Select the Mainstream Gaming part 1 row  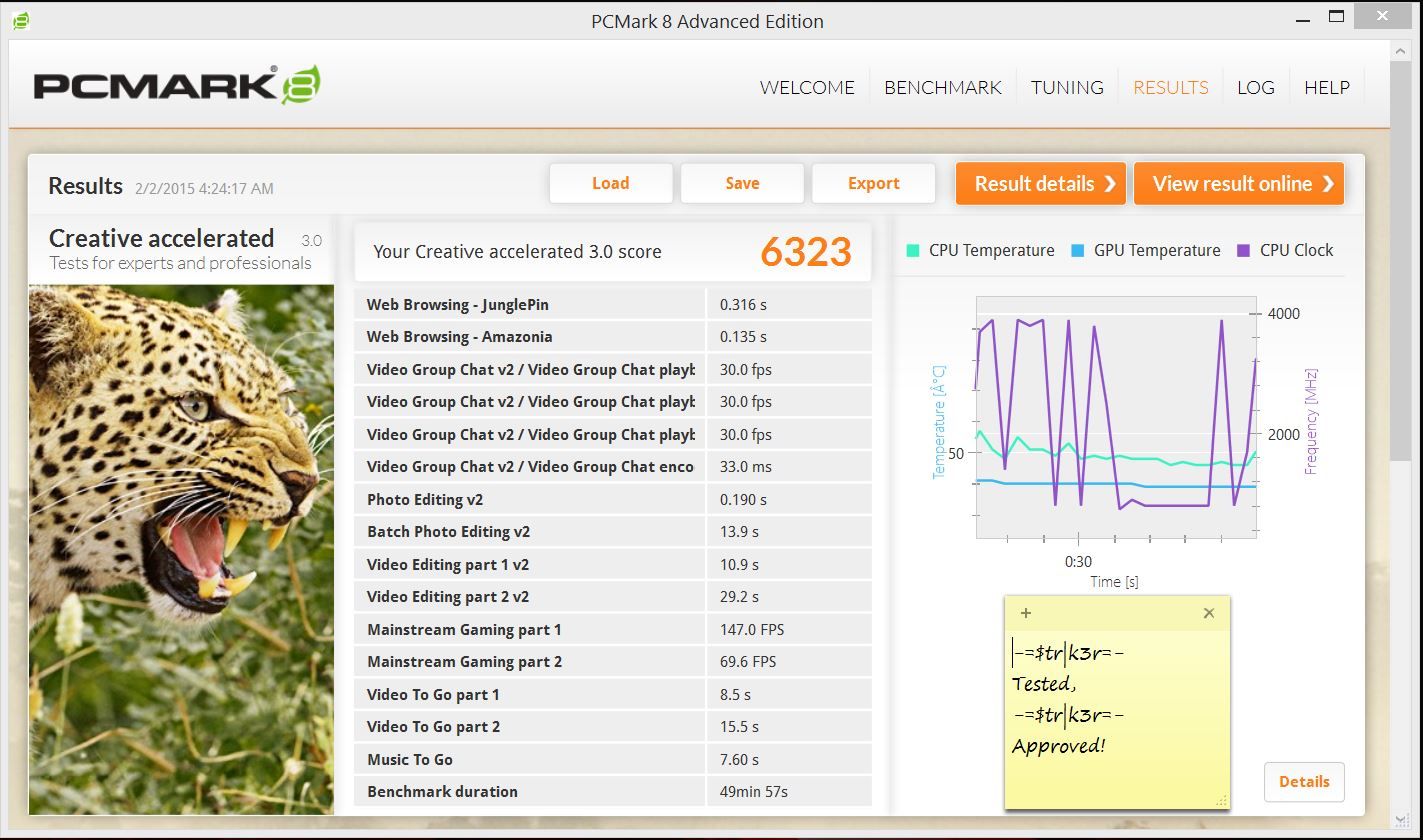(612, 630)
